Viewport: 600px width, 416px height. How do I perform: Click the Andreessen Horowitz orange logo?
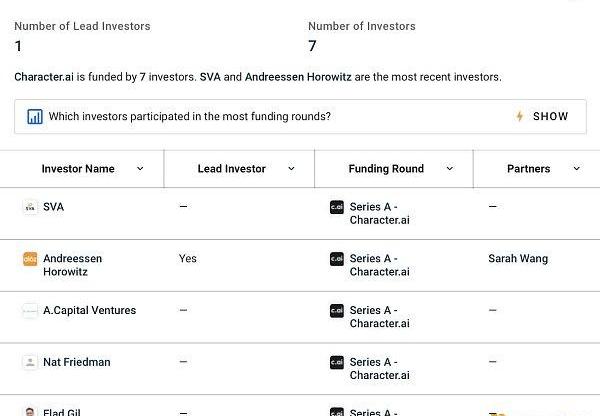30,259
